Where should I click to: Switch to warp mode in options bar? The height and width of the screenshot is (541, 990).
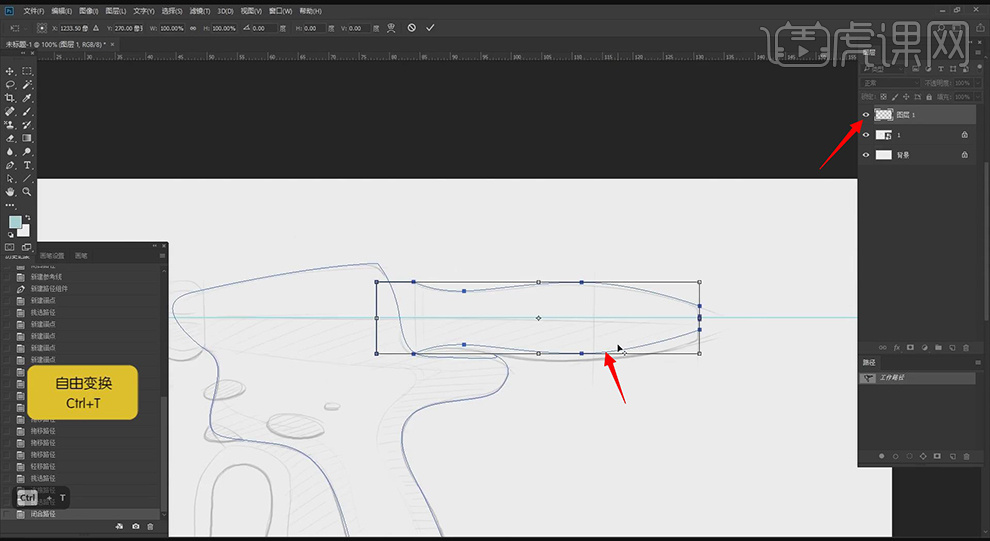click(x=391, y=28)
